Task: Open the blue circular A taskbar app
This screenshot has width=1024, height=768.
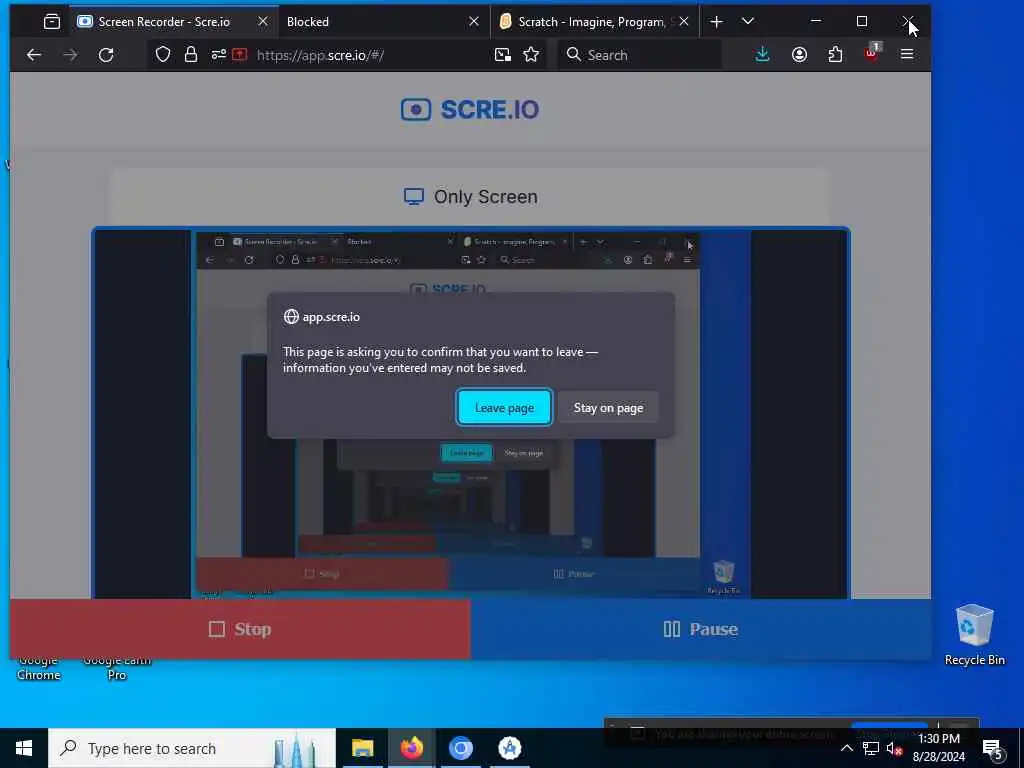Action: [x=509, y=748]
